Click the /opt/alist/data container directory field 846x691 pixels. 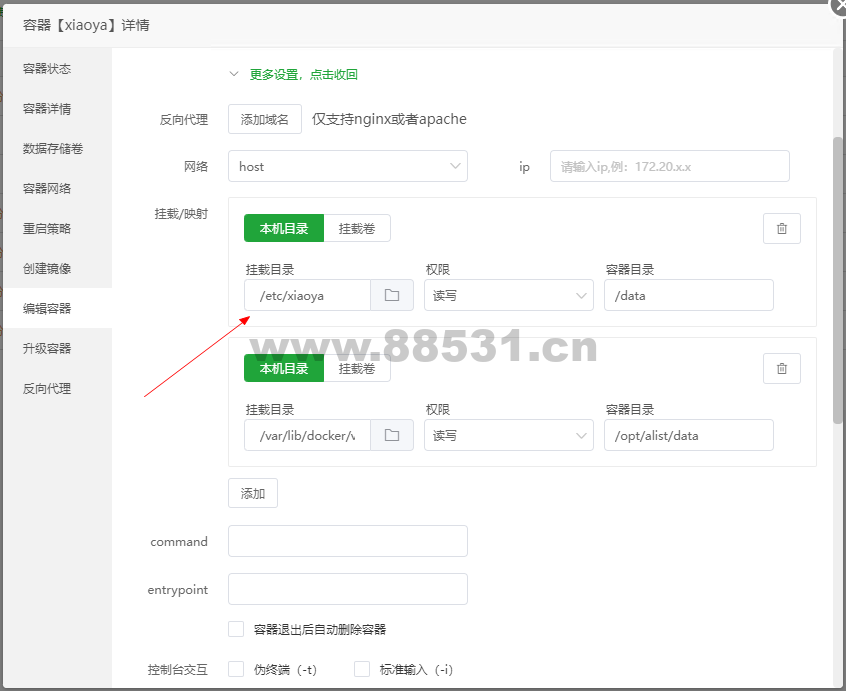pyautogui.click(x=688, y=435)
